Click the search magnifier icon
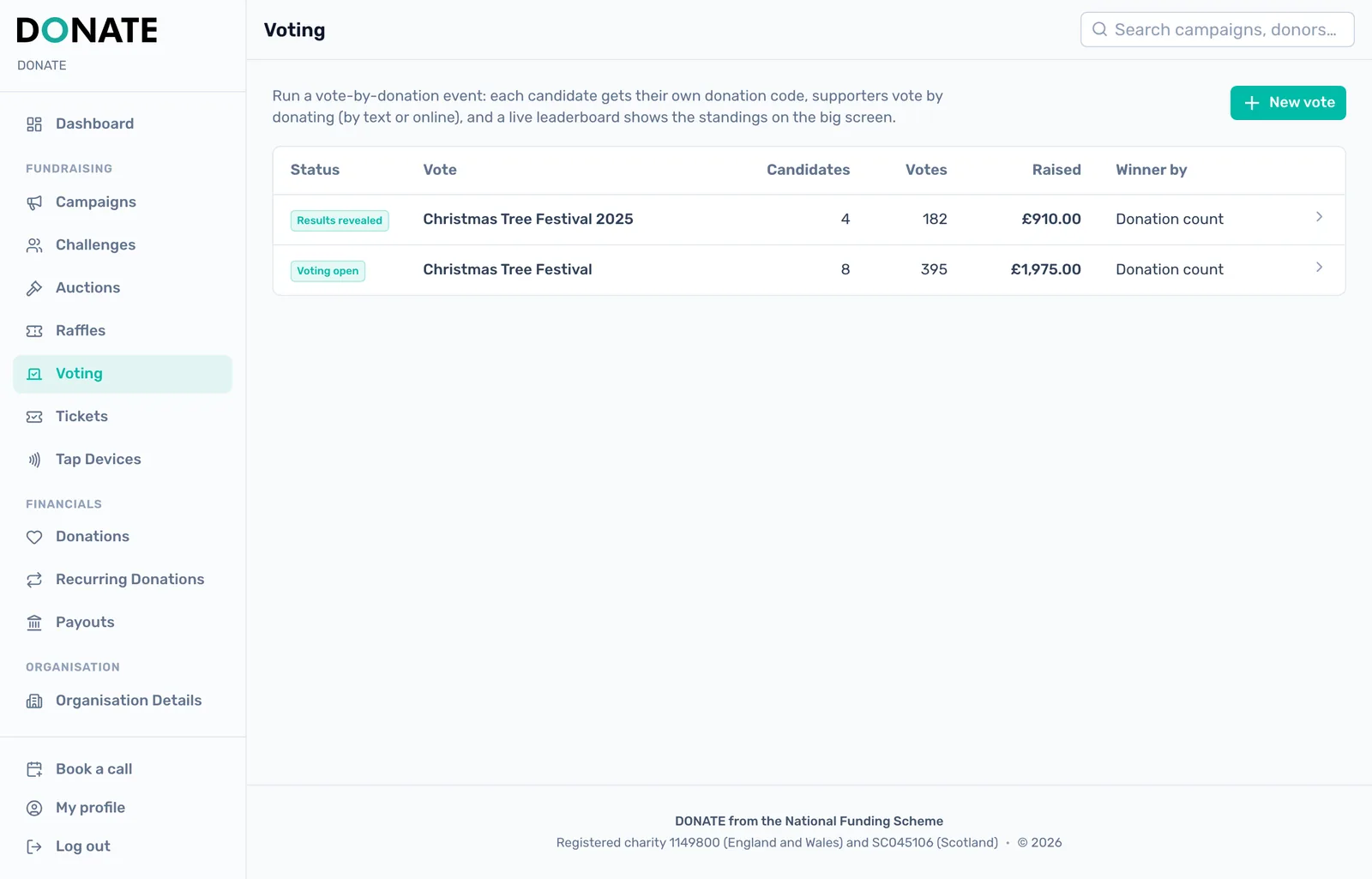The height and width of the screenshot is (879, 1372). [1099, 29]
